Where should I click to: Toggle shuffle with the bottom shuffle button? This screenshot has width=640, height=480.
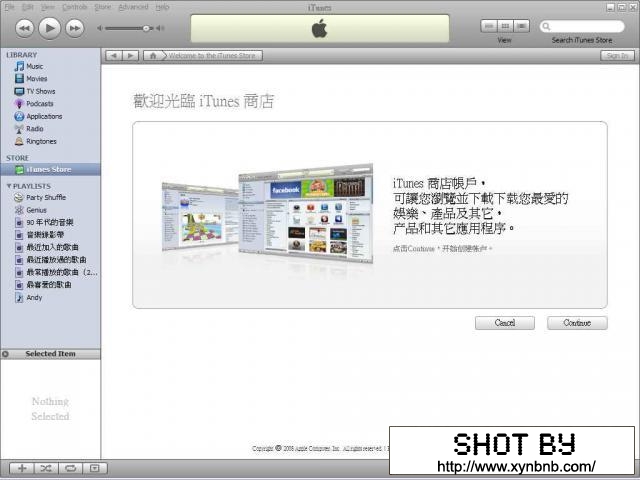(x=46, y=468)
